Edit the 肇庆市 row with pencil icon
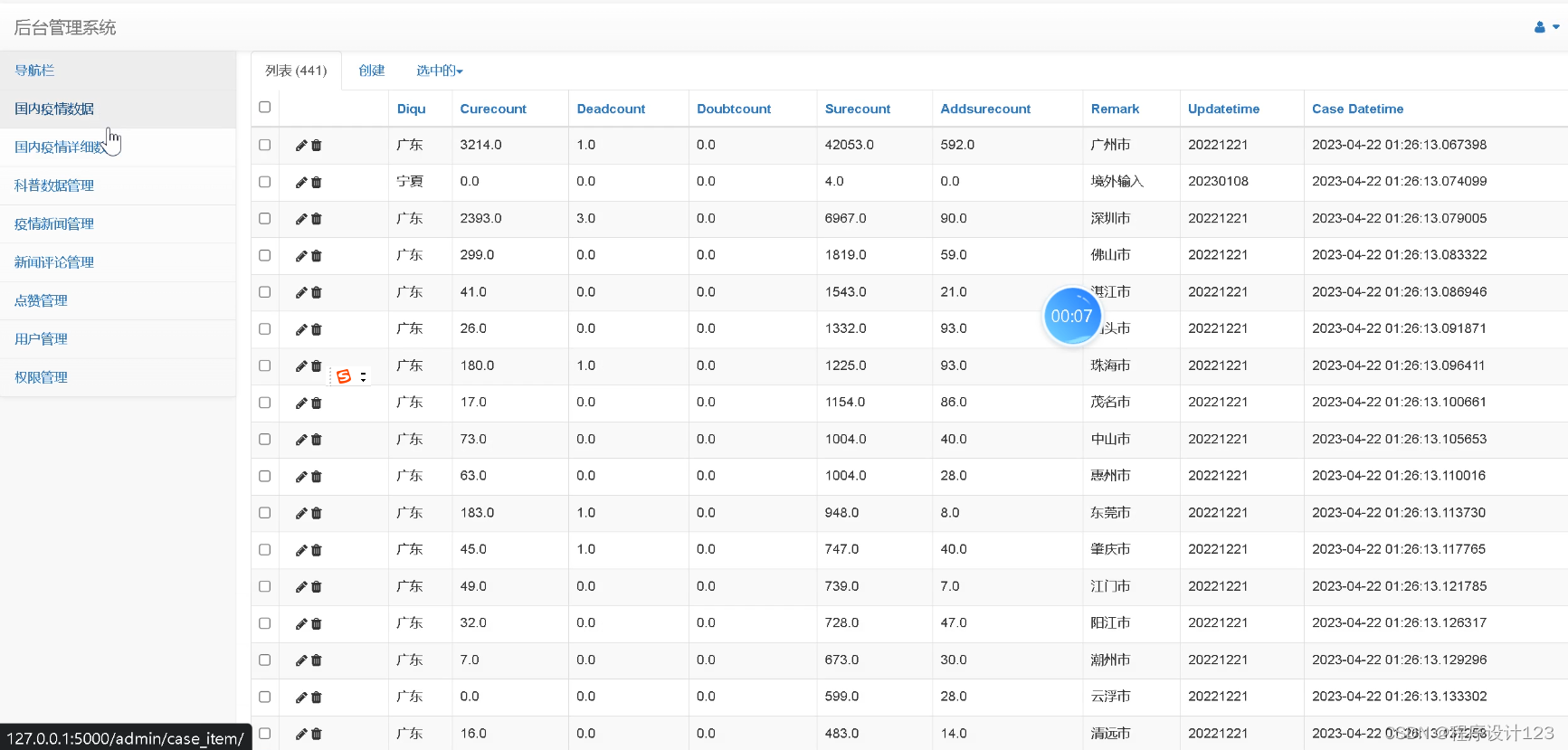This screenshot has height=750, width=1568. point(301,550)
